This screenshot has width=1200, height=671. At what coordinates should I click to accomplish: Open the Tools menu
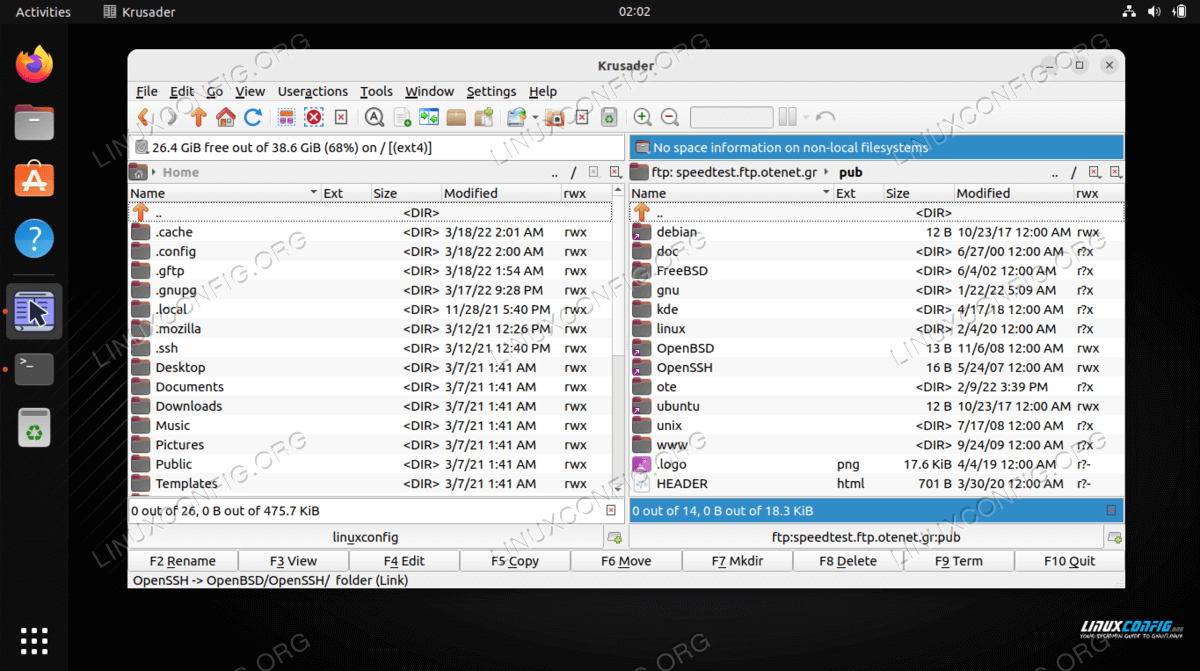[x=377, y=91]
